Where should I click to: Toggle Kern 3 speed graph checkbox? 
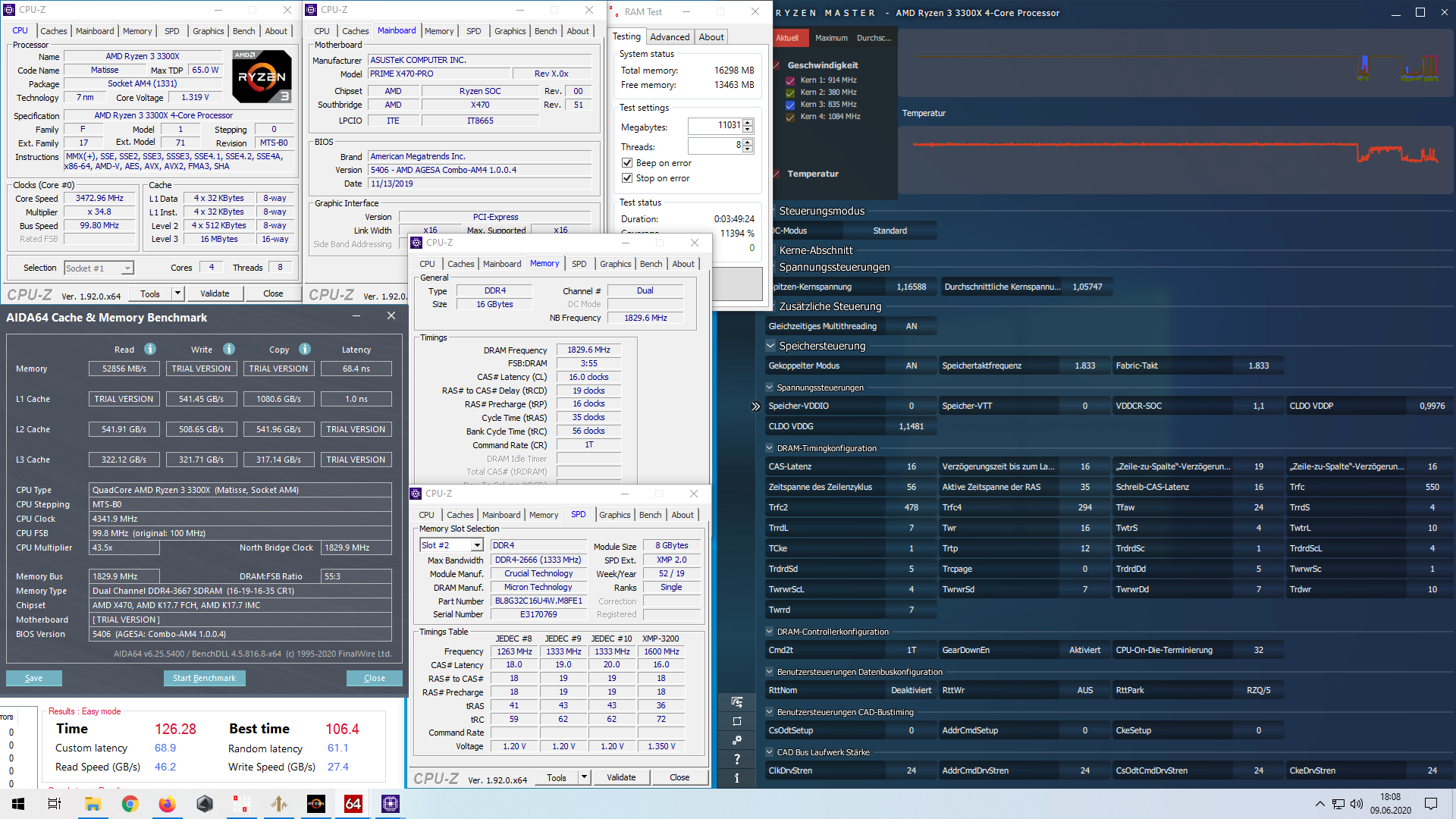790,105
